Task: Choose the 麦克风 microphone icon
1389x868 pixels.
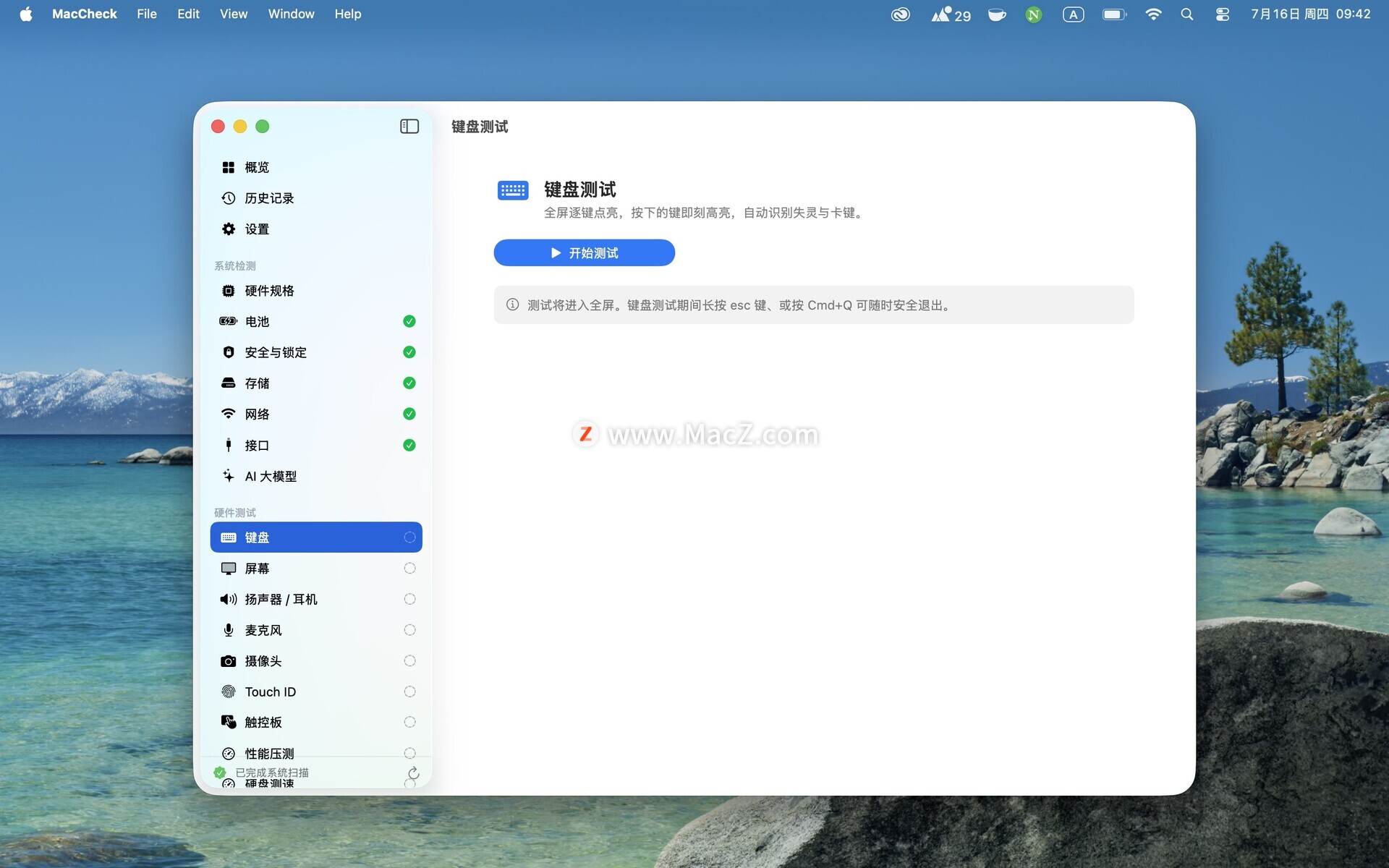Action: [x=229, y=630]
